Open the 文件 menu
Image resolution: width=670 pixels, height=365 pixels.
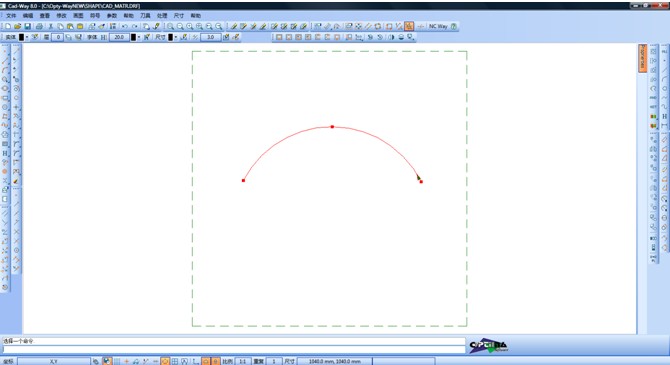coord(11,16)
